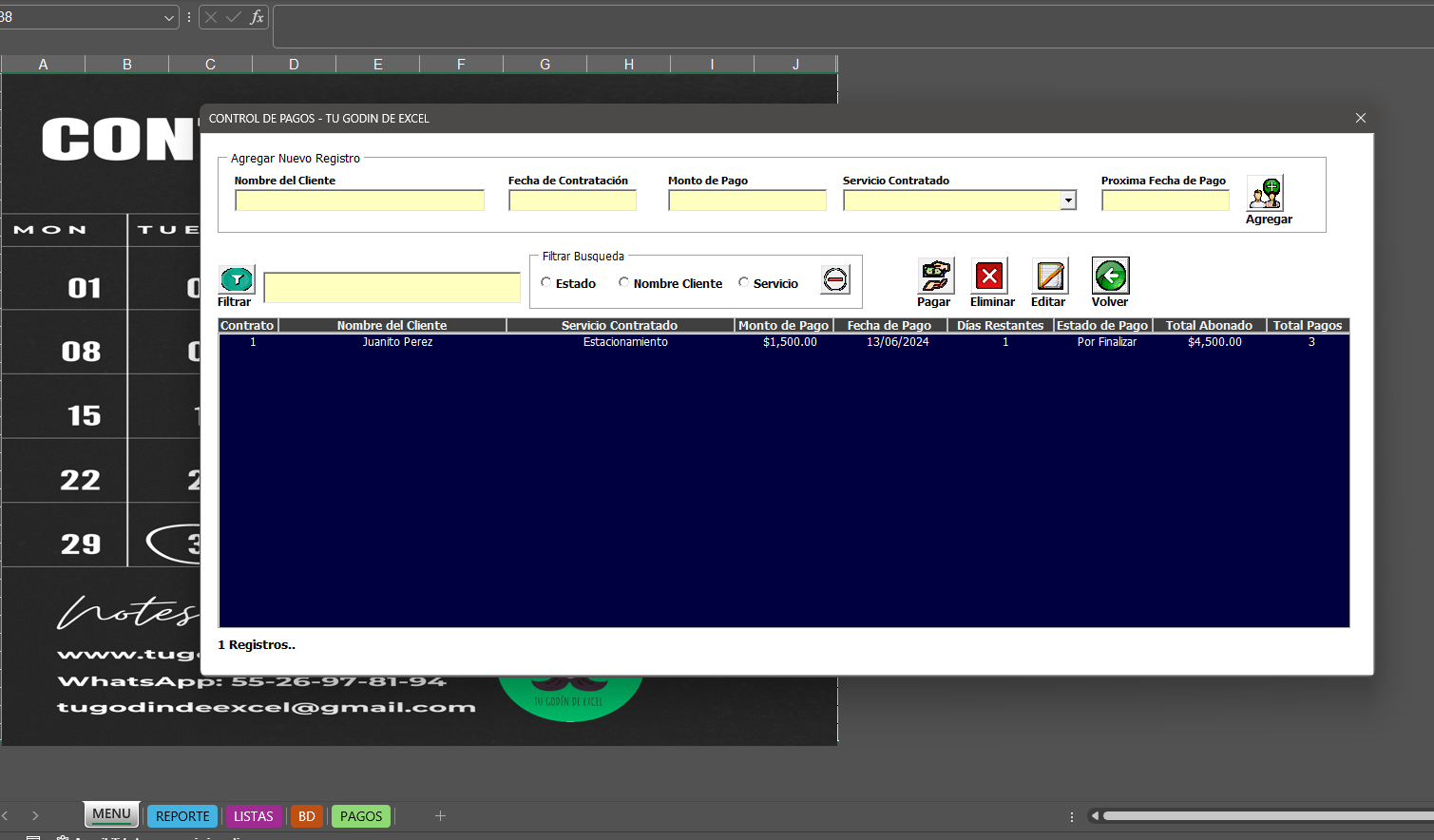
Task: Click the Fecha de Contratación input field
Action: click(572, 200)
